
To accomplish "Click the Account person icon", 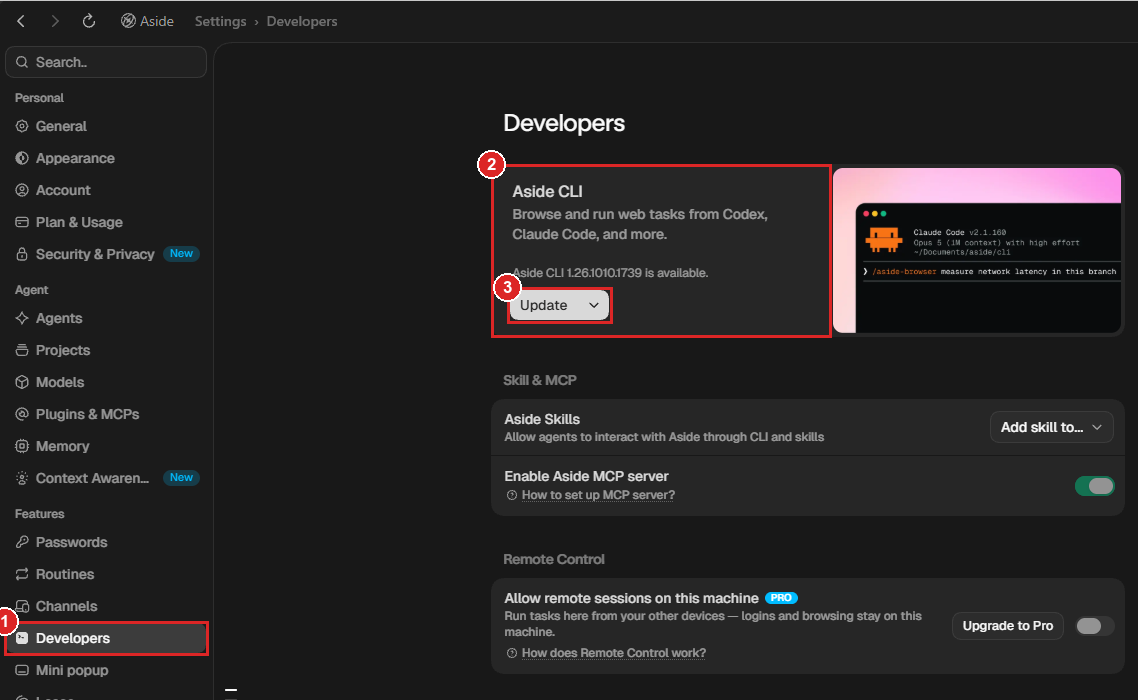I will pyautogui.click(x=22, y=190).
